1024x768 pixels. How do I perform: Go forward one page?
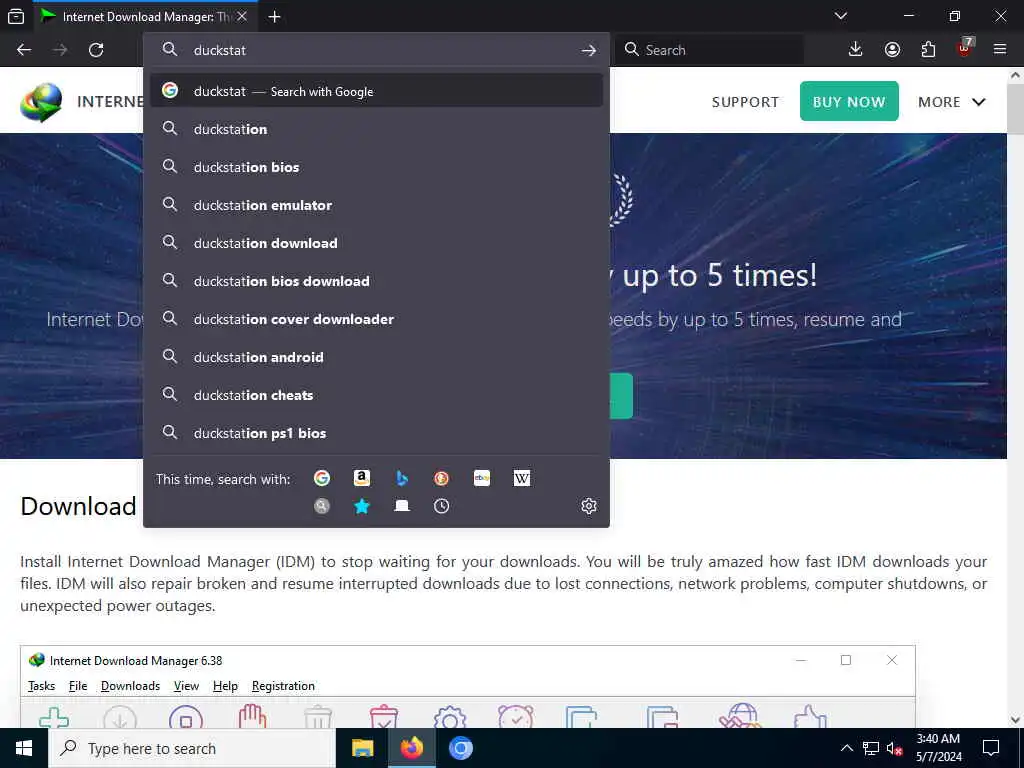pos(60,50)
